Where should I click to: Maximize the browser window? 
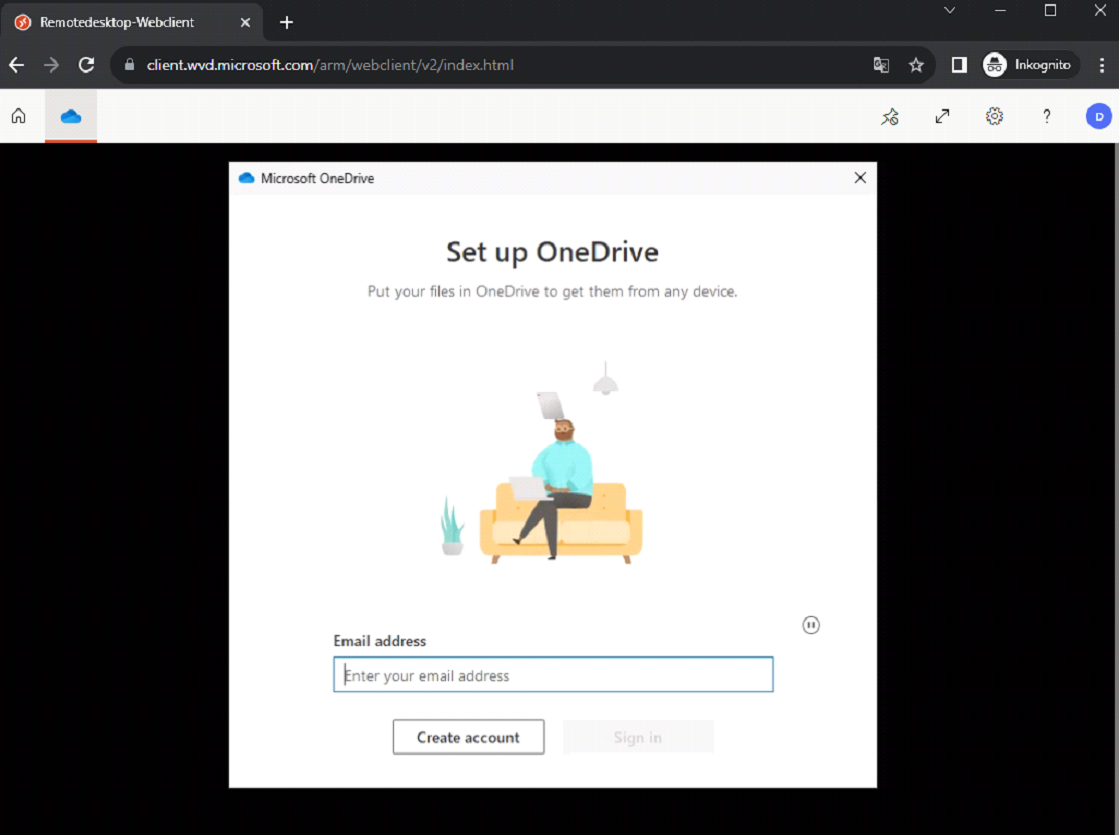(x=1050, y=10)
